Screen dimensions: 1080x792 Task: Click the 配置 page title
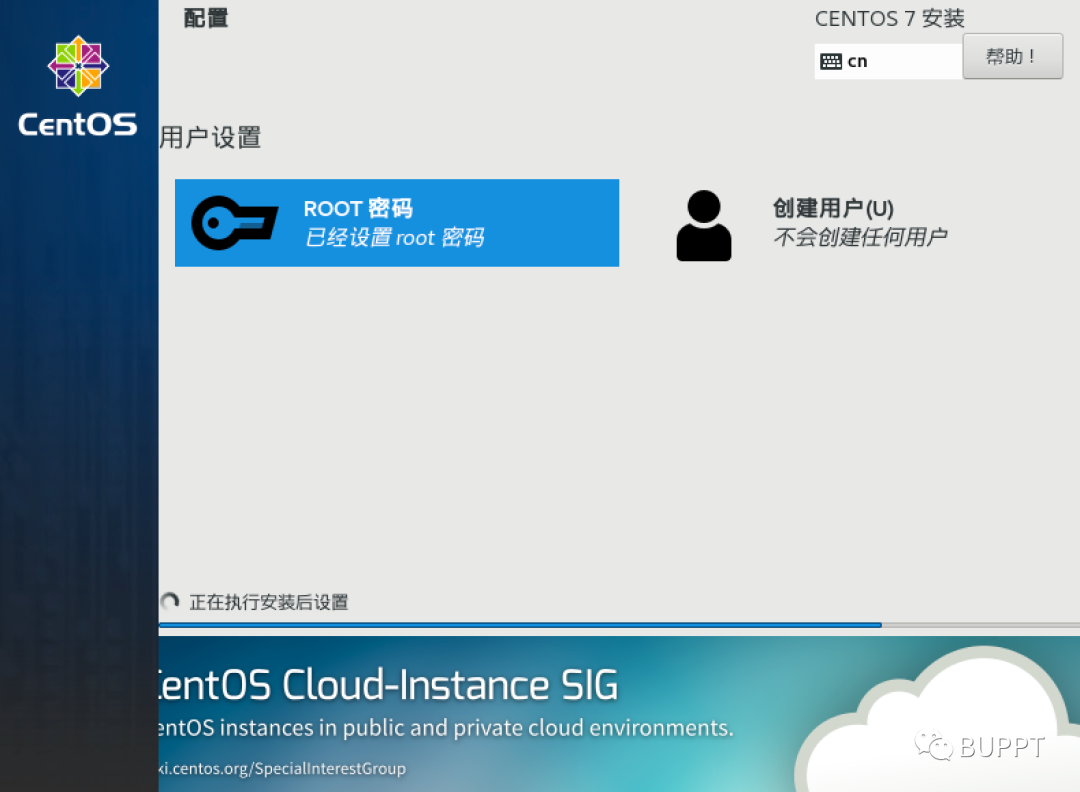coord(205,18)
